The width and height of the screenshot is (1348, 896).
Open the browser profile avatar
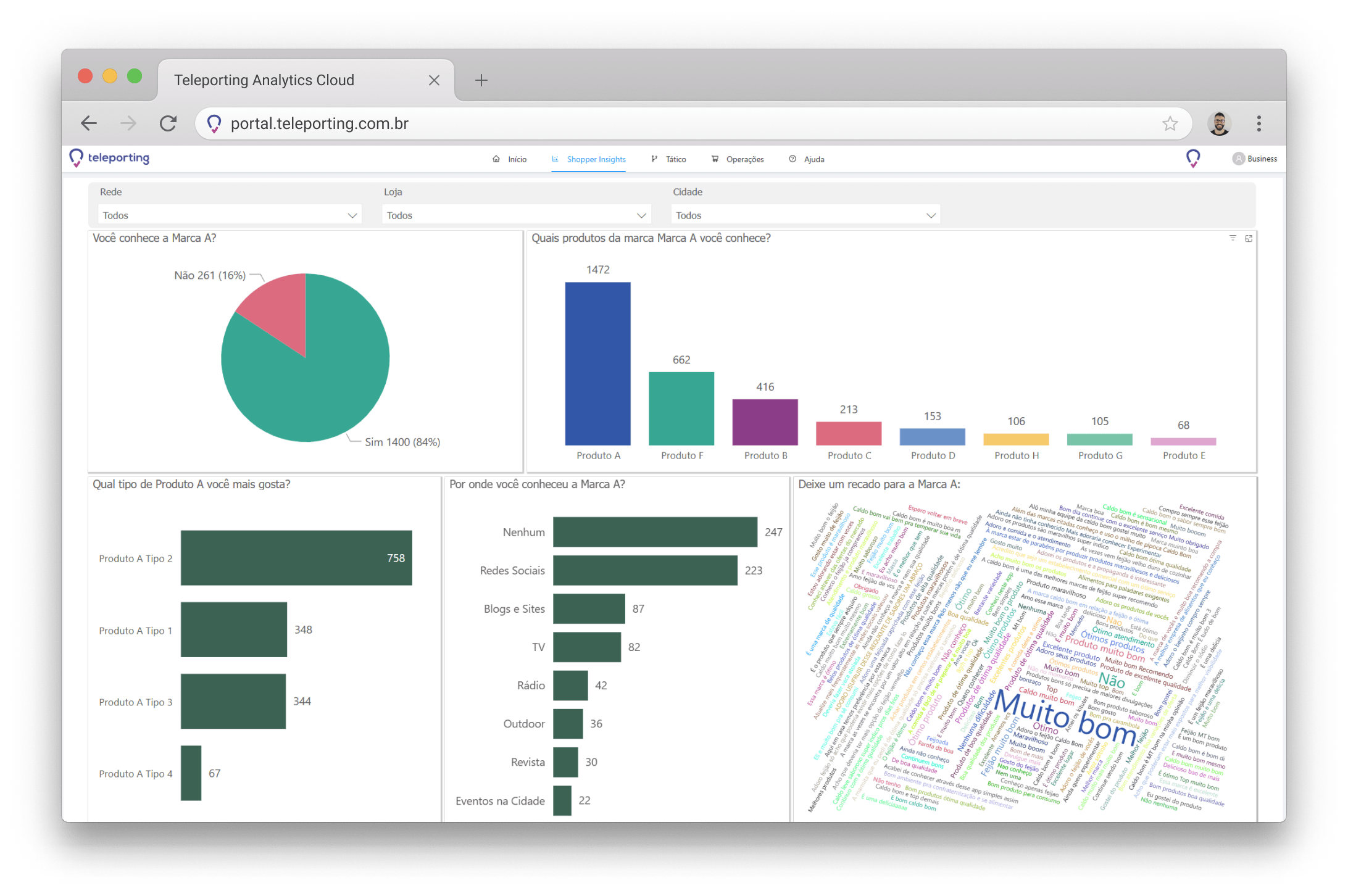(1219, 123)
